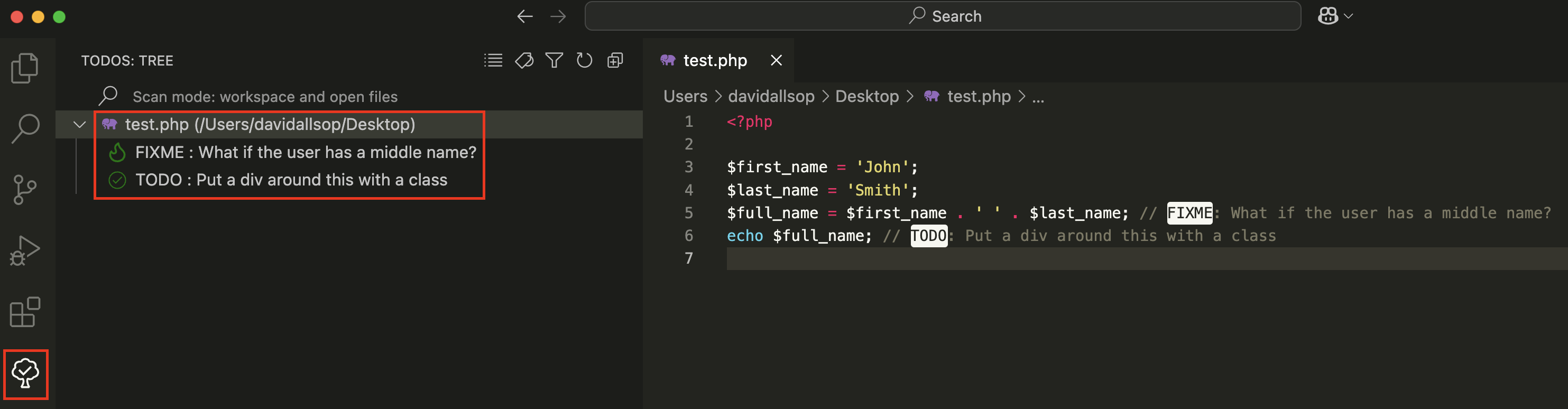Click the Desktop breadcrumb segment

867,97
